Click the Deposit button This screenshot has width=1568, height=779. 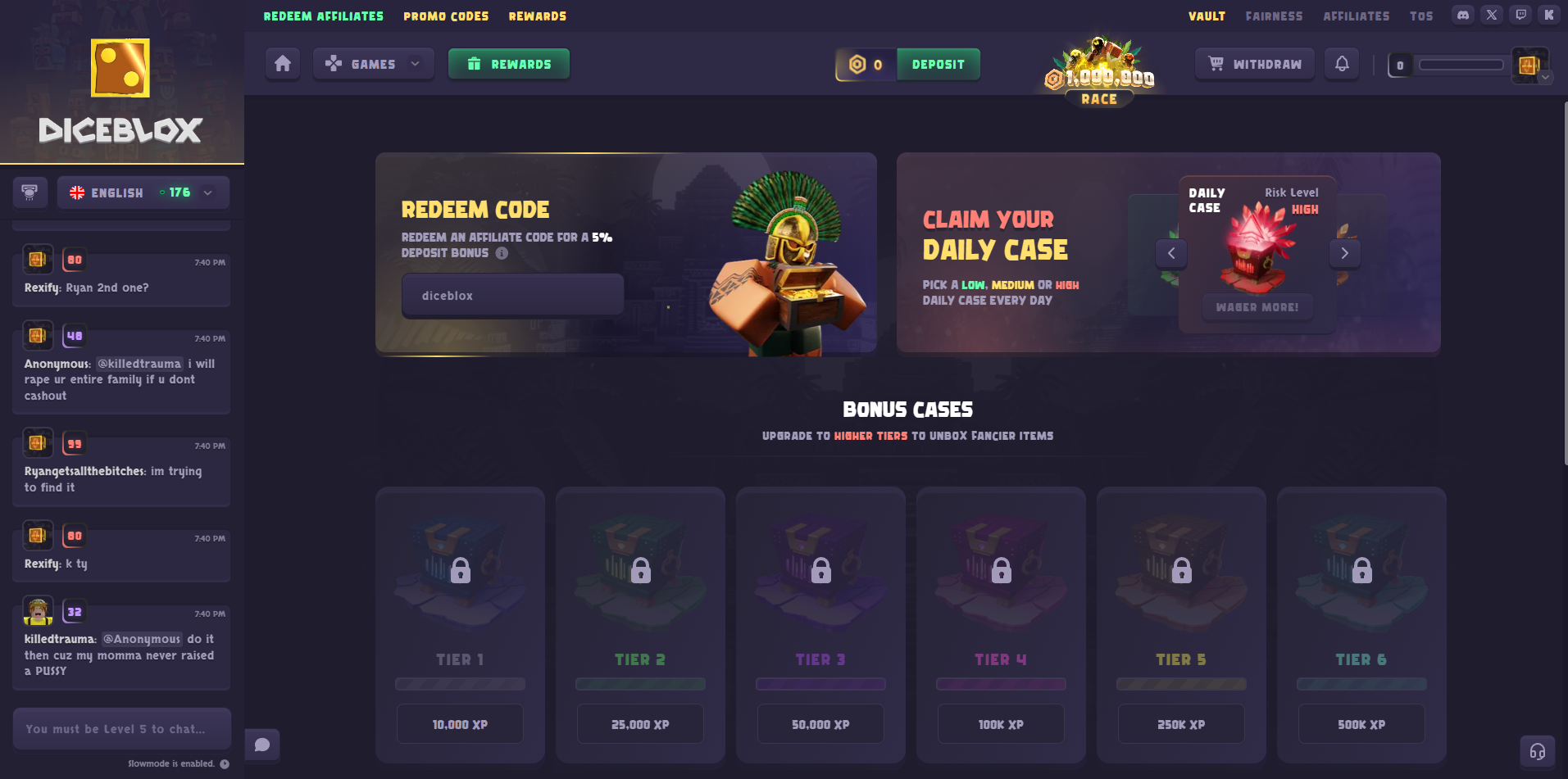pos(939,64)
